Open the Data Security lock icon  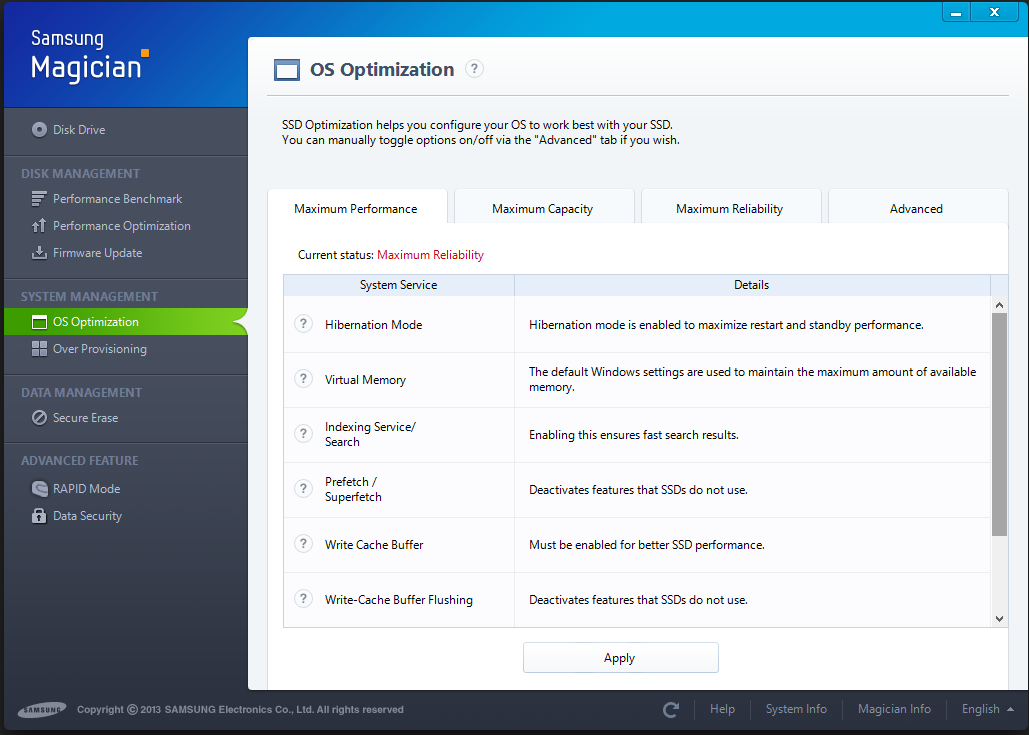click(x=39, y=516)
